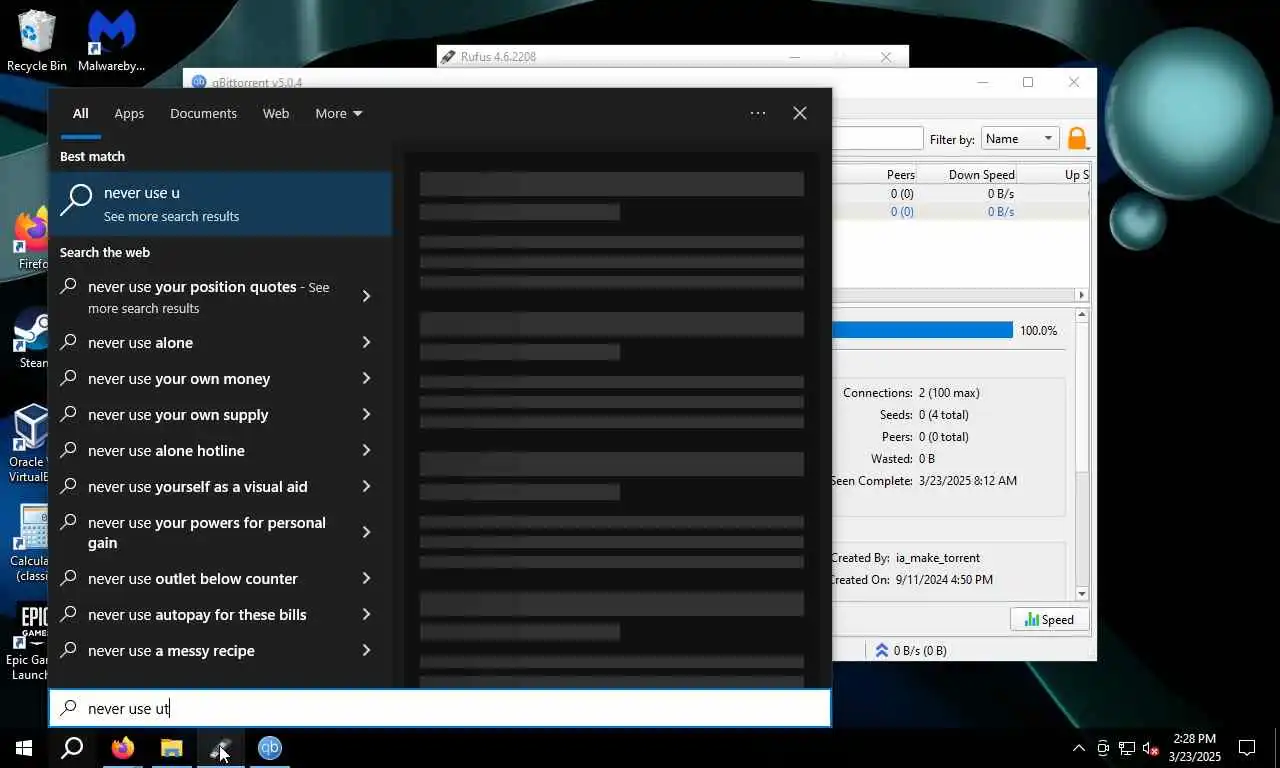Image resolution: width=1280 pixels, height=768 pixels.
Task: Click the 100.0% progress bar in qBittorrent
Action: (922, 330)
